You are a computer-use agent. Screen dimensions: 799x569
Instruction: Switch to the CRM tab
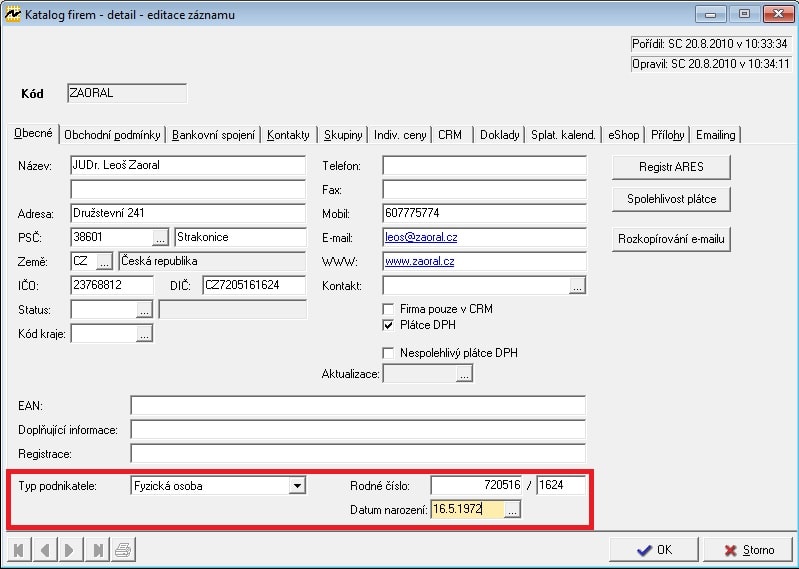point(450,135)
